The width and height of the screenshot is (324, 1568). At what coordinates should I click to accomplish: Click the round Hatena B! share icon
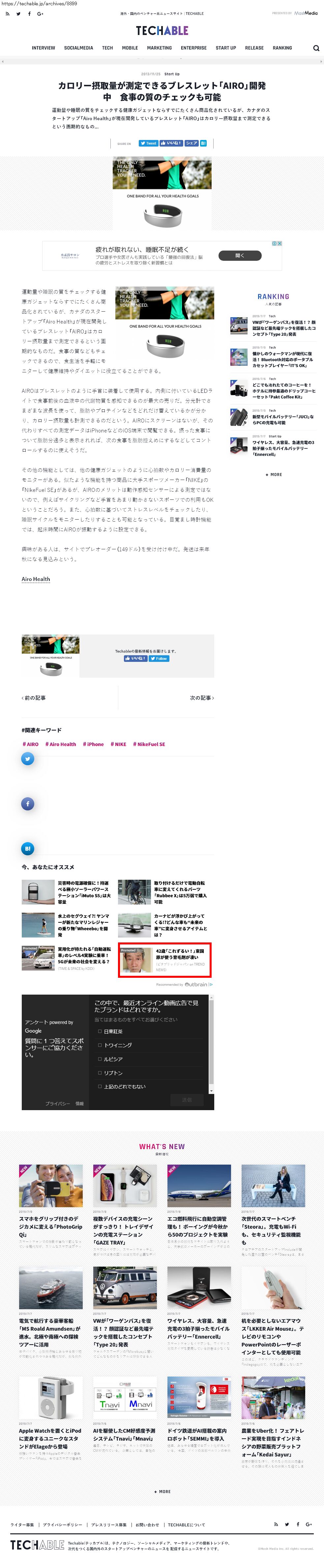pyautogui.click(x=28, y=848)
